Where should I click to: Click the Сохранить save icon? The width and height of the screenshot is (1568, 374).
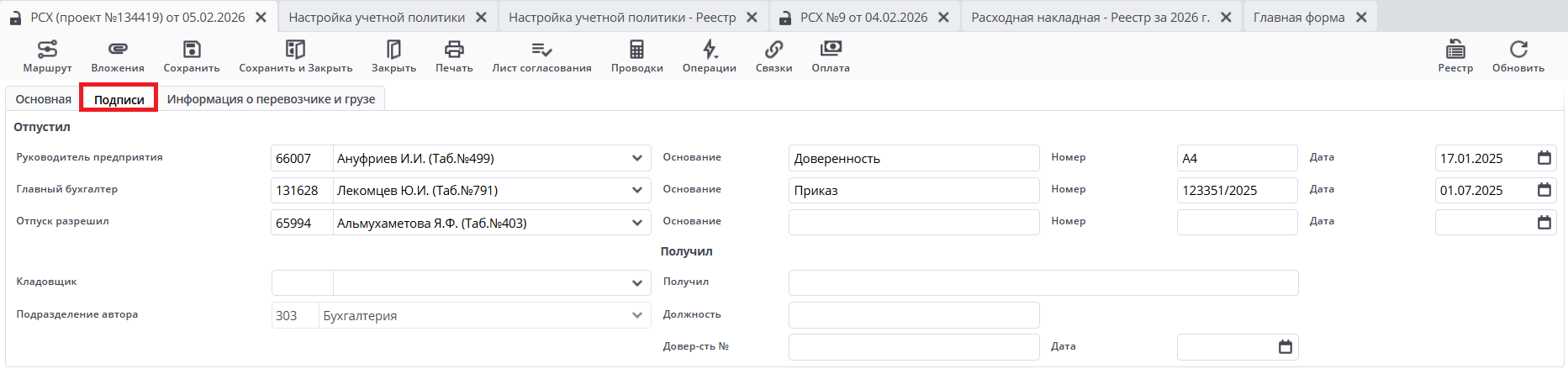[192, 50]
